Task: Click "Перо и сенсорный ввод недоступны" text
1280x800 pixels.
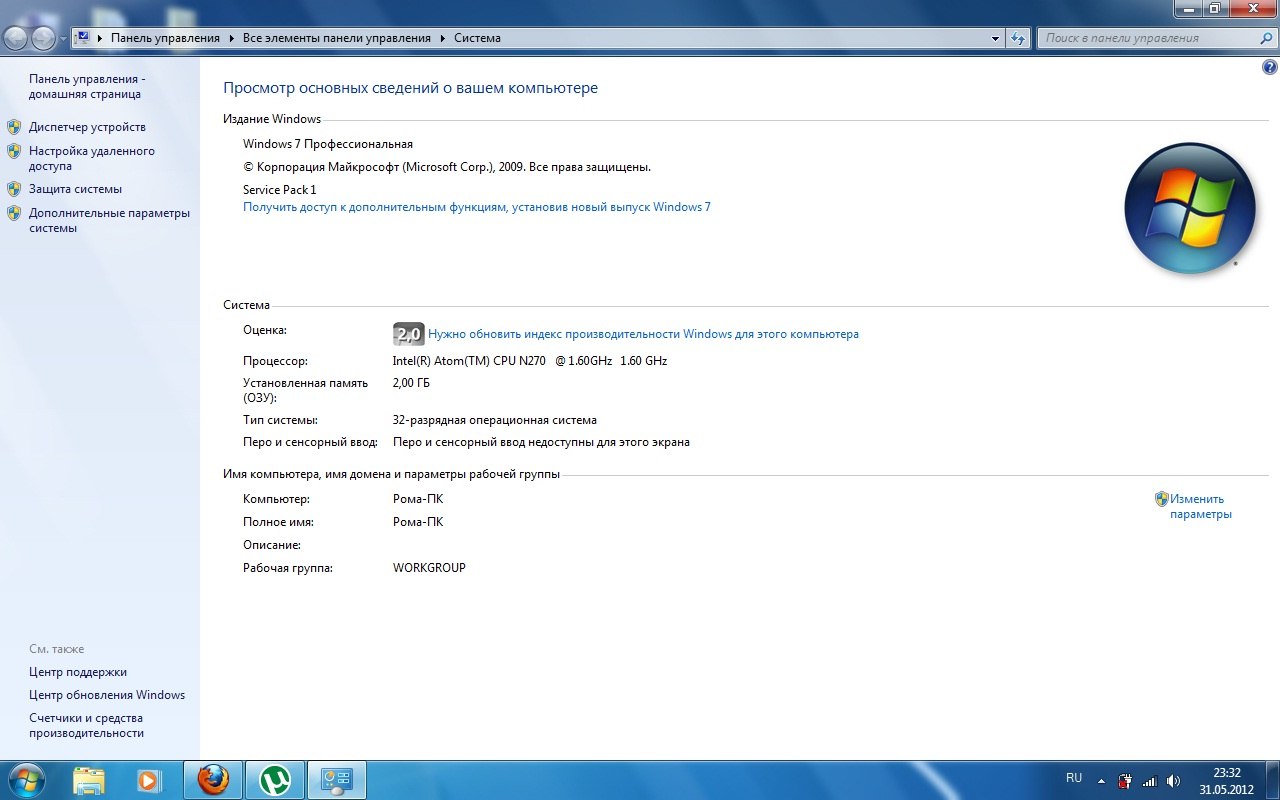Action: tap(541, 442)
